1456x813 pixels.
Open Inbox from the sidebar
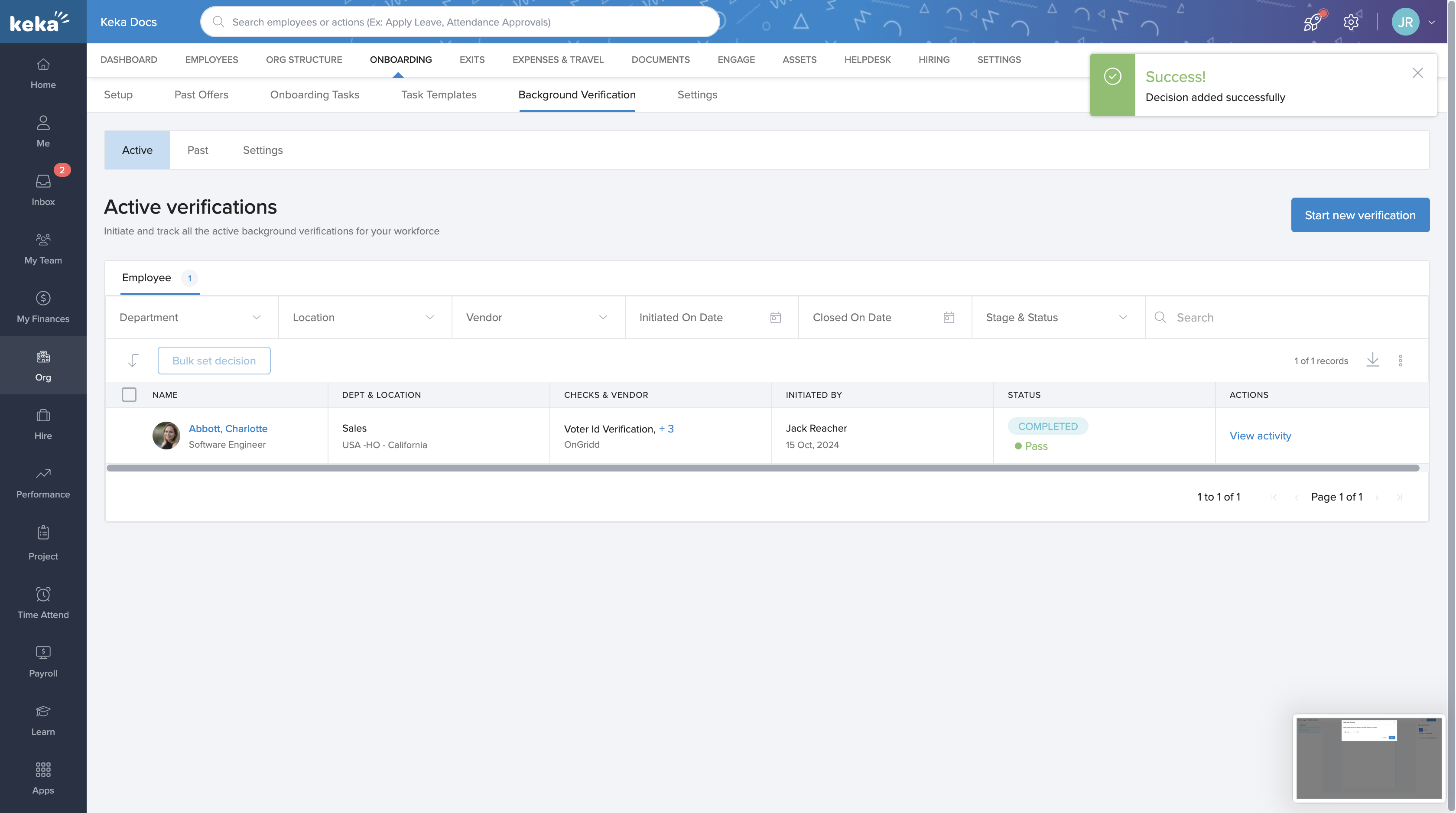point(43,189)
